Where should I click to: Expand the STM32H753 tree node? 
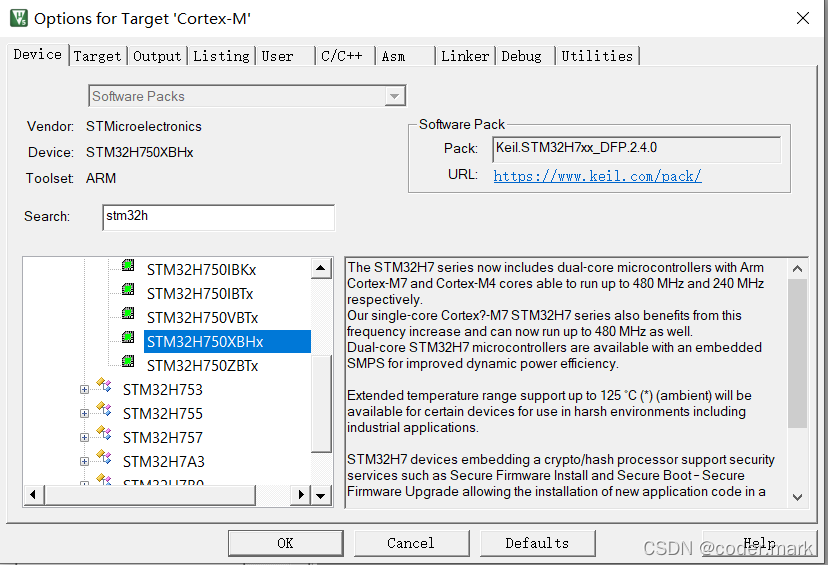click(x=84, y=390)
